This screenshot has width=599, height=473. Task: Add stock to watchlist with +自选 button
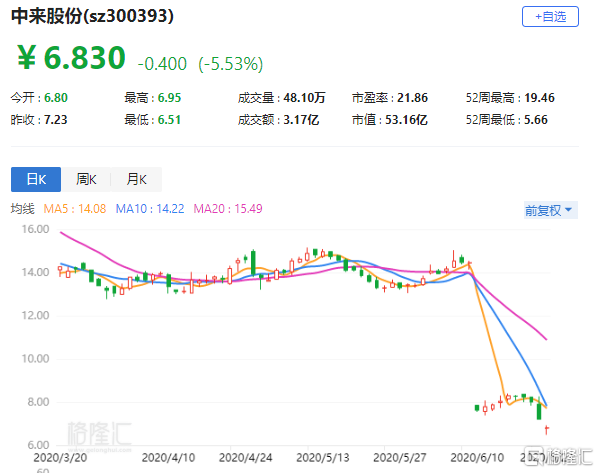(550, 16)
